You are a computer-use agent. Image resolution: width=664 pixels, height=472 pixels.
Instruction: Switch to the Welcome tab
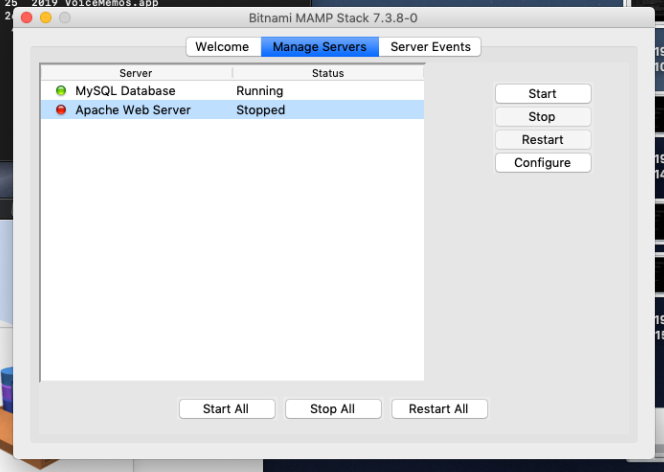223,47
